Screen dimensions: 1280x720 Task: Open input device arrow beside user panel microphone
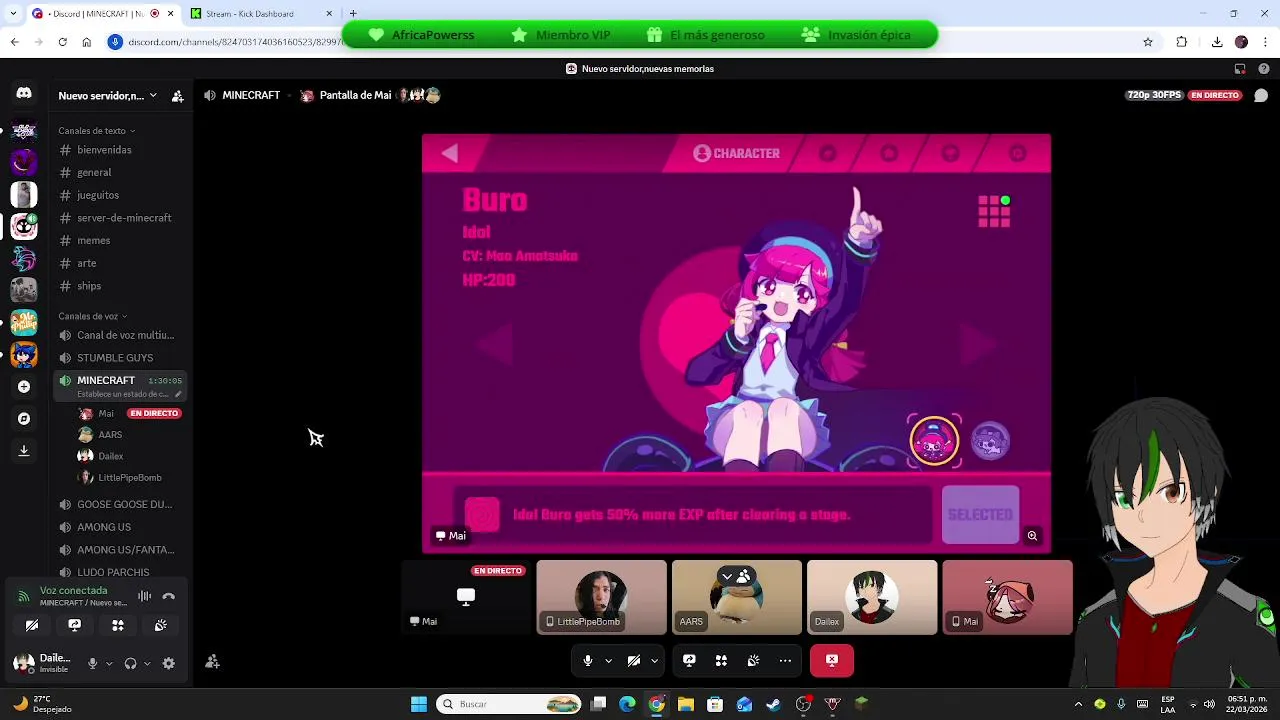[x=109, y=663]
